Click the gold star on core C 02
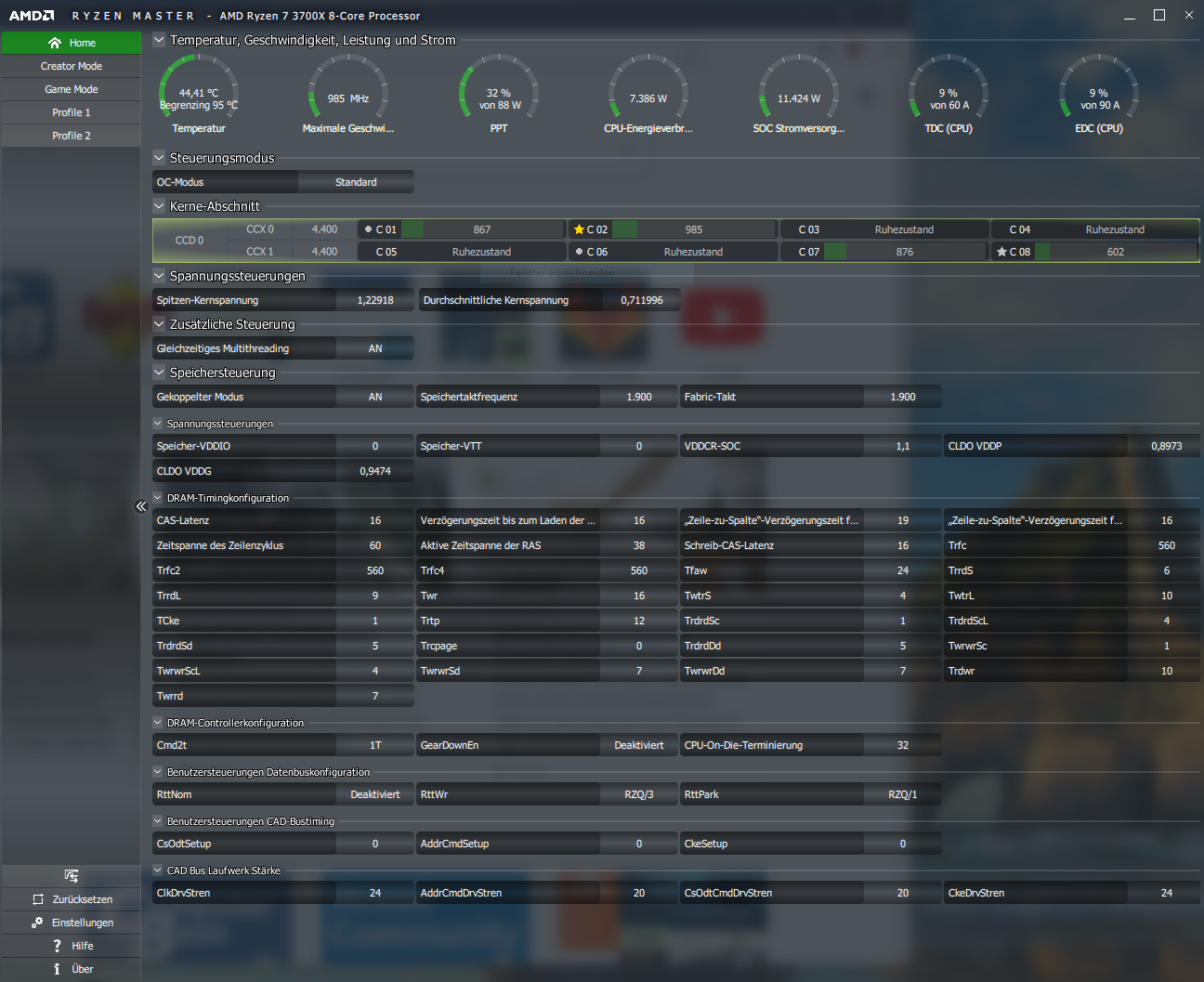Screen dimensions: 1204x982 click(579, 229)
